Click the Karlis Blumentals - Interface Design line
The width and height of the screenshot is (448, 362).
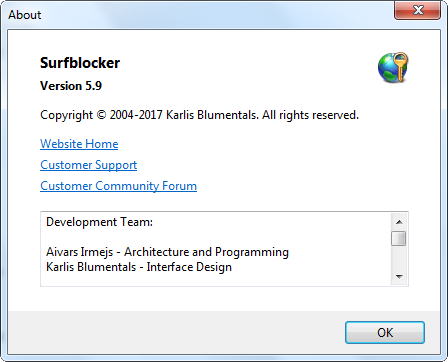139,267
